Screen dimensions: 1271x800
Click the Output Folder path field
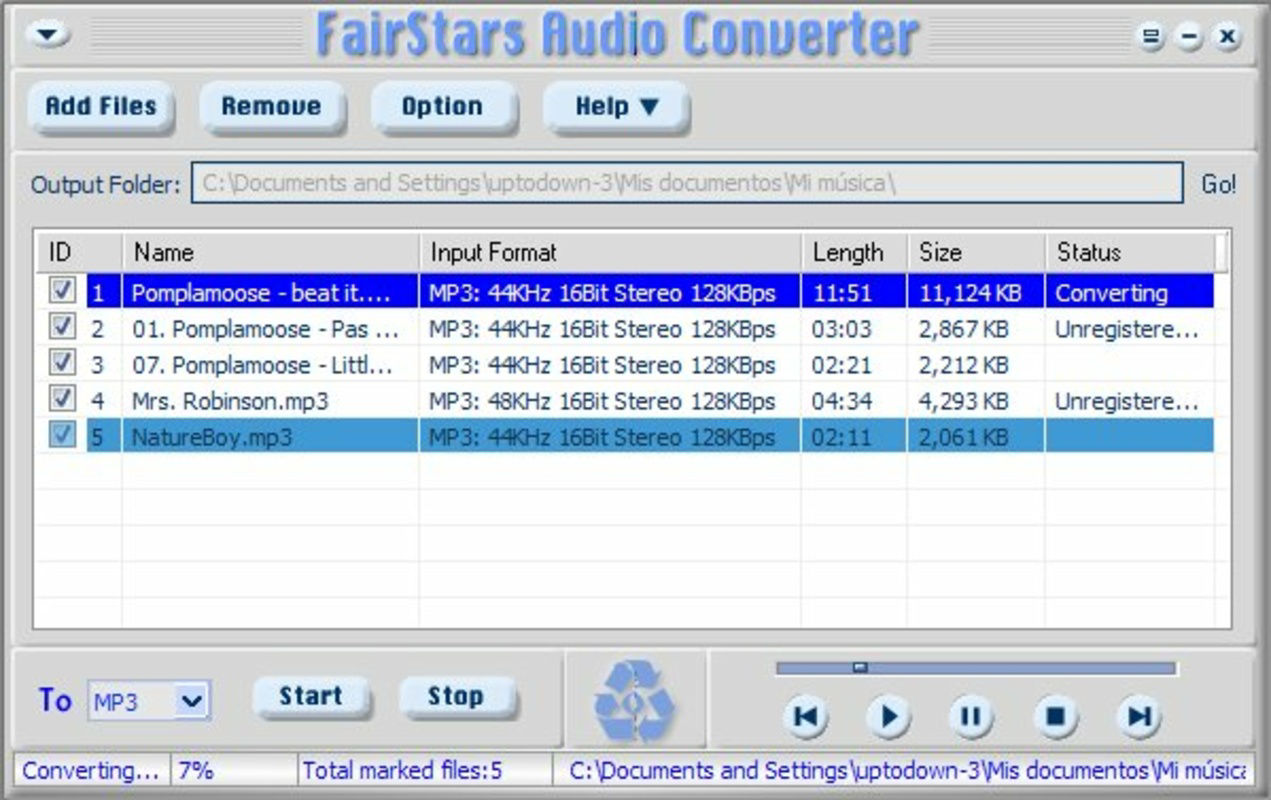[x=687, y=183]
